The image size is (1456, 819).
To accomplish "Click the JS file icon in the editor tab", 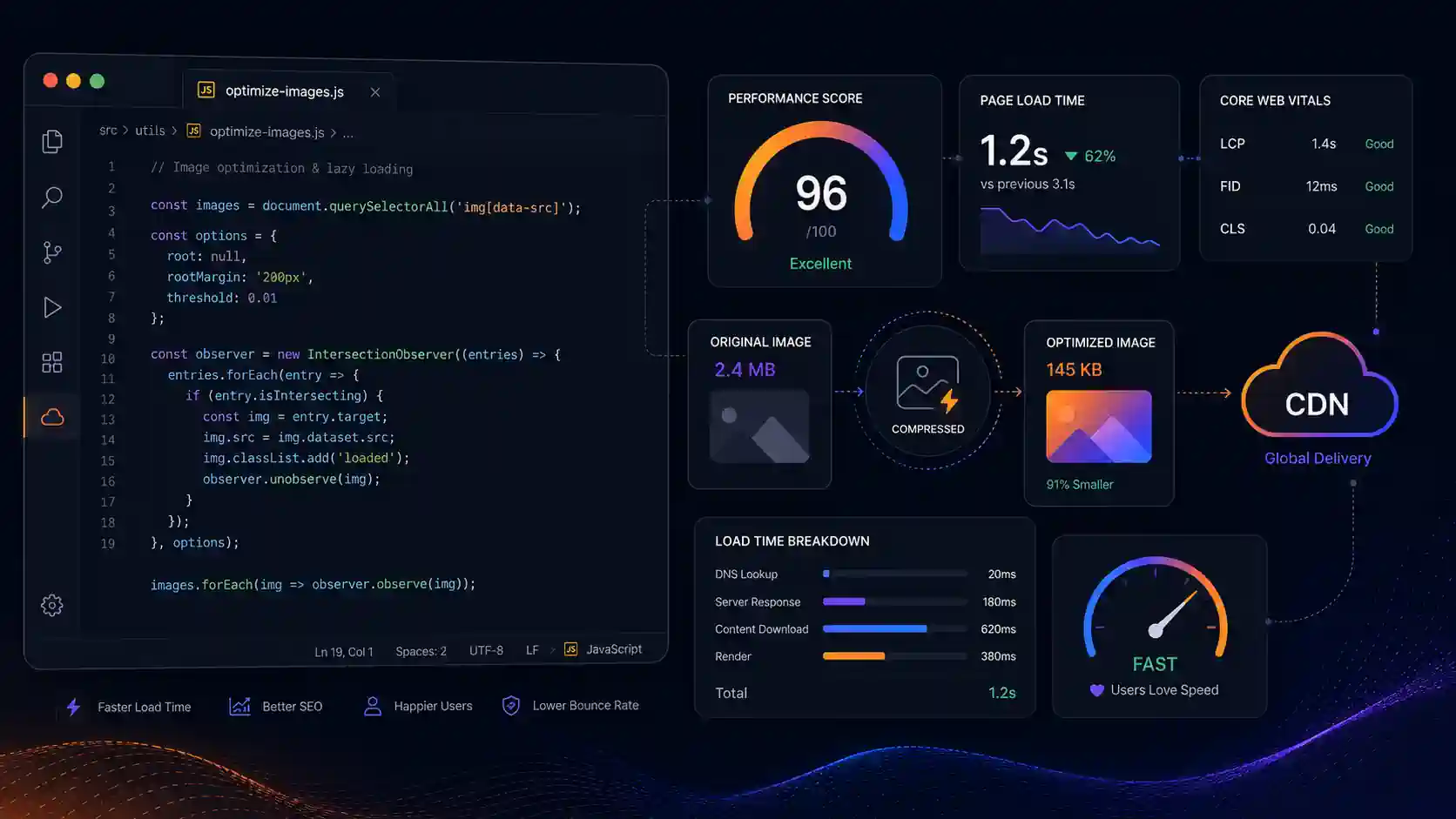I will 206,90.
